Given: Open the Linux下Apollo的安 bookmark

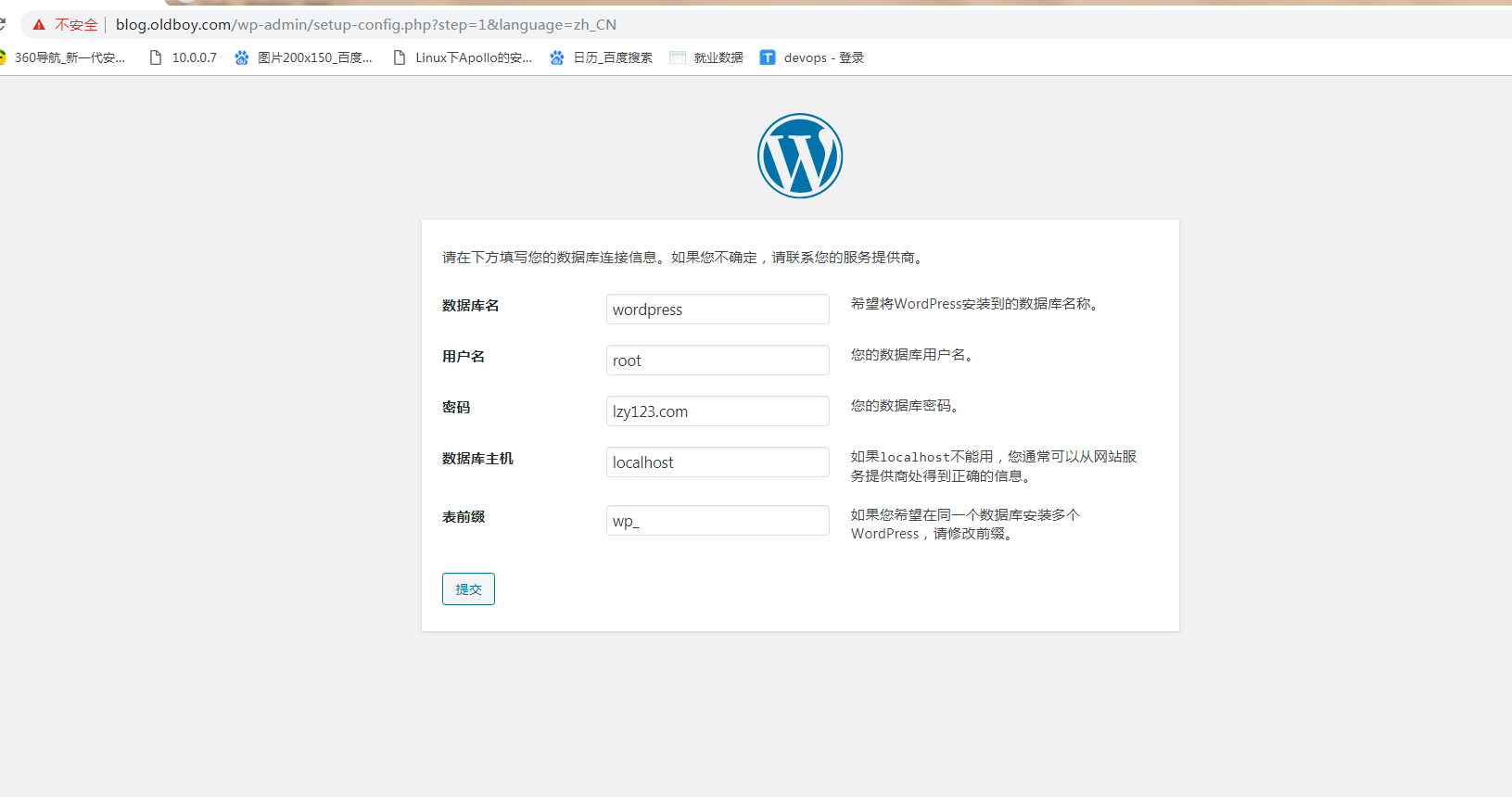Looking at the screenshot, I should click(x=463, y=57).
